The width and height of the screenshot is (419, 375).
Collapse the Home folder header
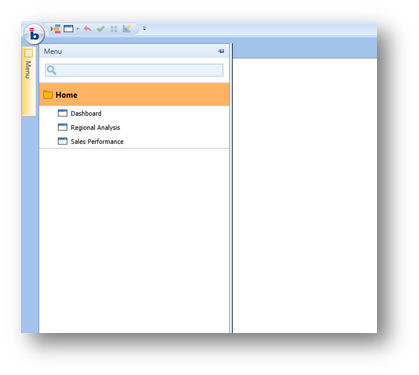coord(134,95)
